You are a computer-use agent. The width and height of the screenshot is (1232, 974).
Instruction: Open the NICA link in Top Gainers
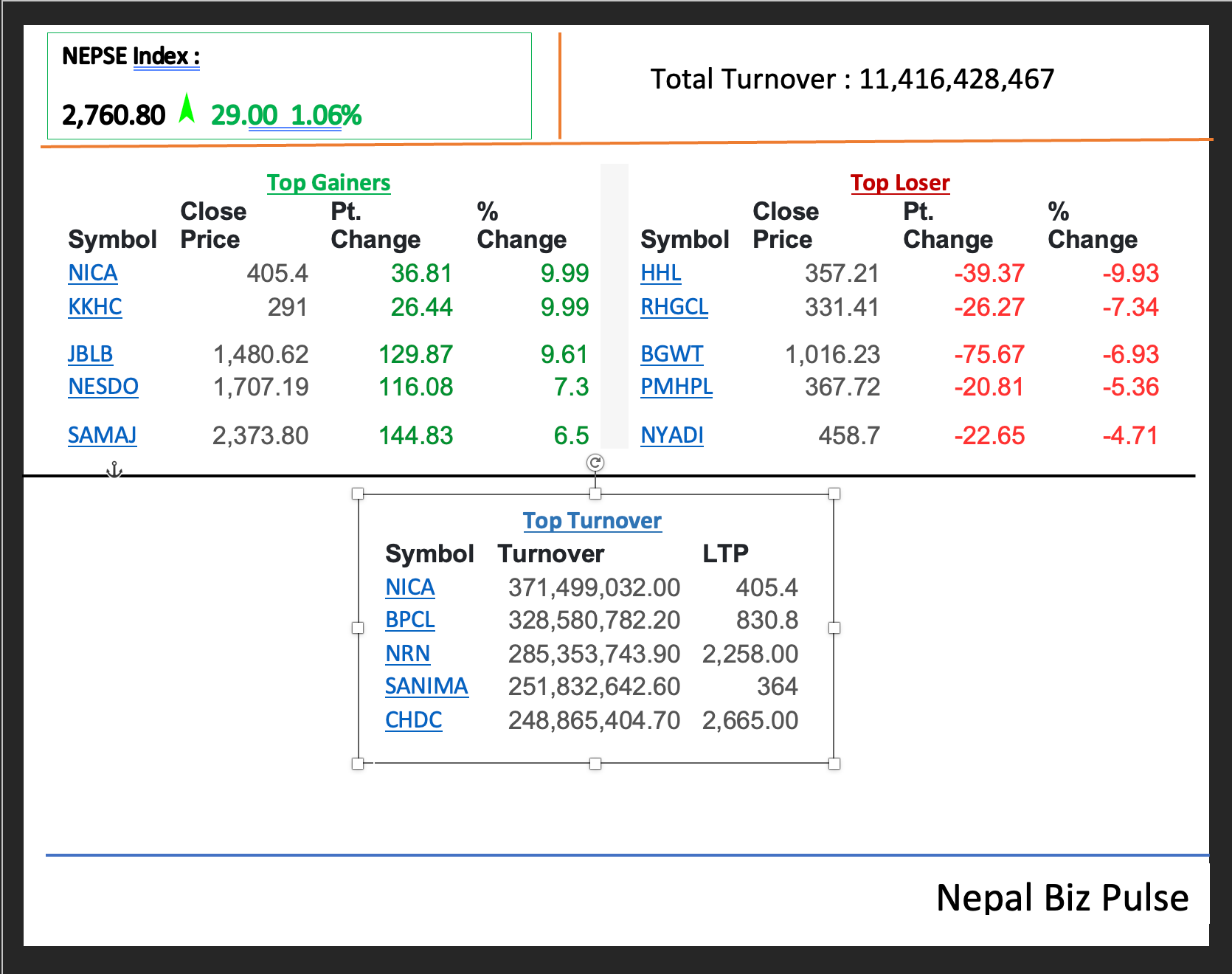(93, 273)
